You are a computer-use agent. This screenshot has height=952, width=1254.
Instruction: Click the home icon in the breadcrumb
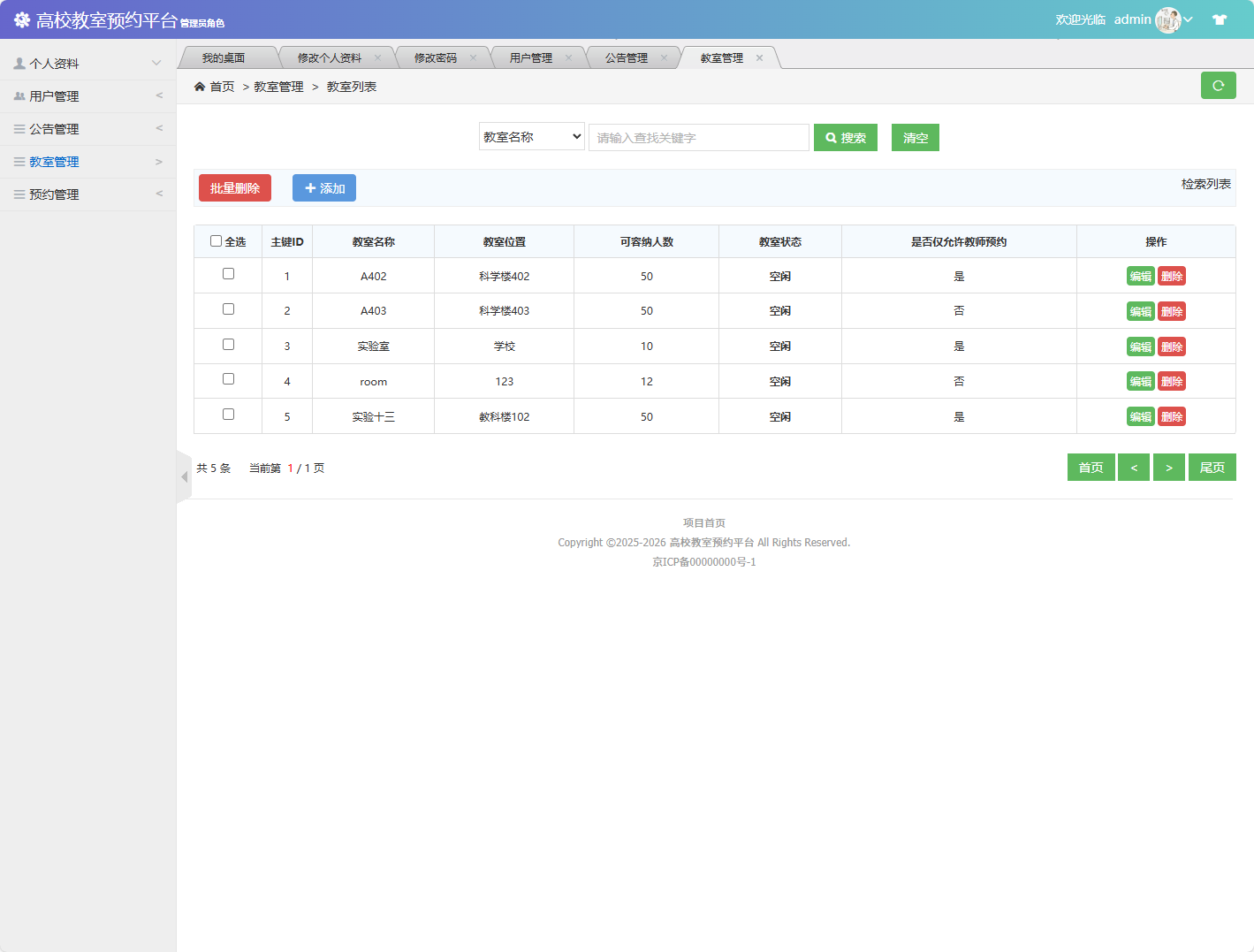[200, 86]
